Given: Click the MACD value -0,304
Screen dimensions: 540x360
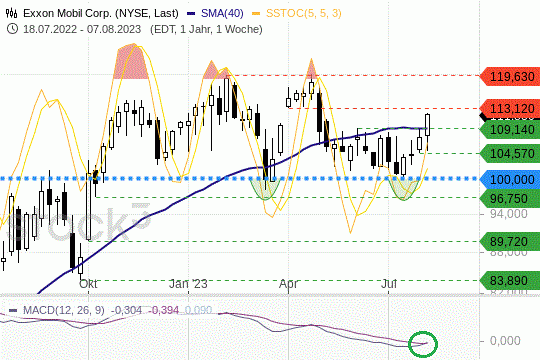Looking at the screenshot, I should pyautogui.click(x=126, y=310).
